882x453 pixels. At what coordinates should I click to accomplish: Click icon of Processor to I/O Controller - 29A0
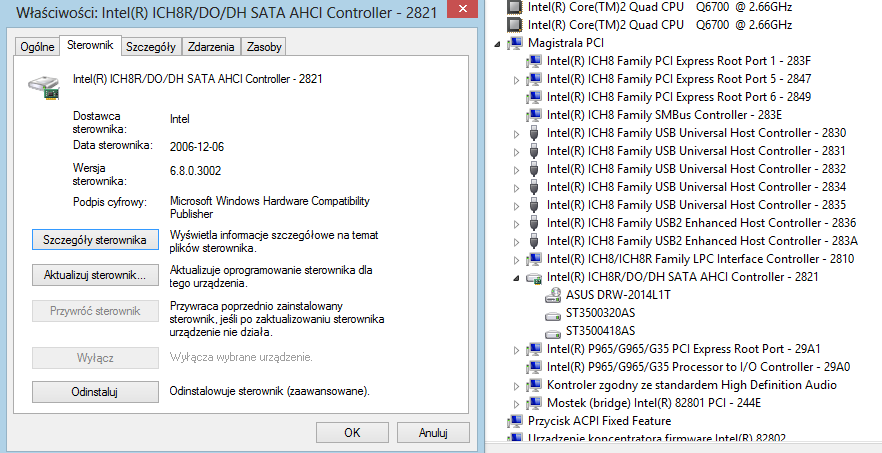click(534, 367)
